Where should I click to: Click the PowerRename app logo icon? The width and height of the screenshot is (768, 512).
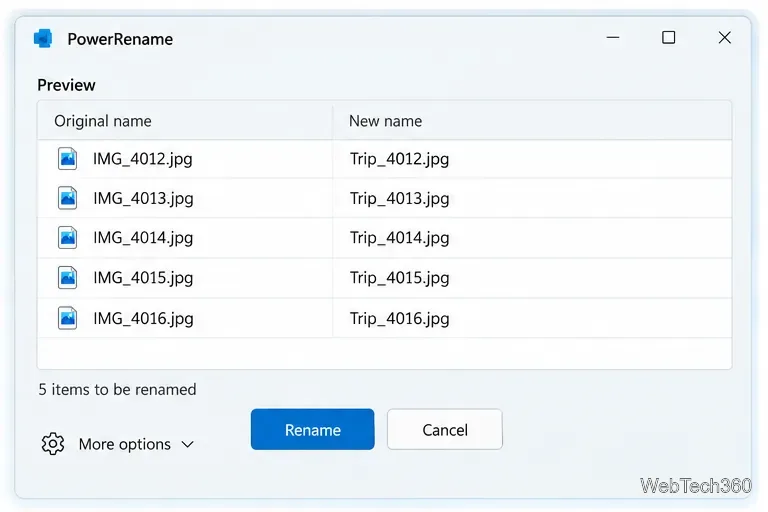pos(43,38)
